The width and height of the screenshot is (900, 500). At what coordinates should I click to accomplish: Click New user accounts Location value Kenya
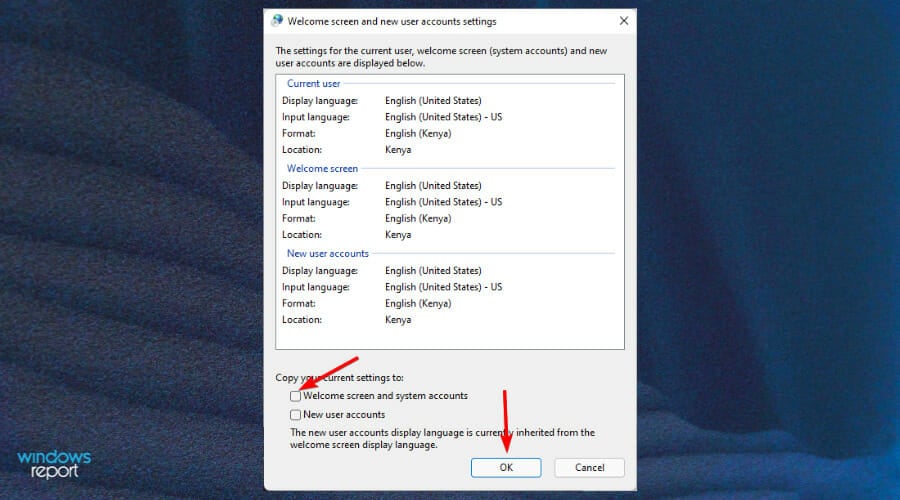(398, 320)
